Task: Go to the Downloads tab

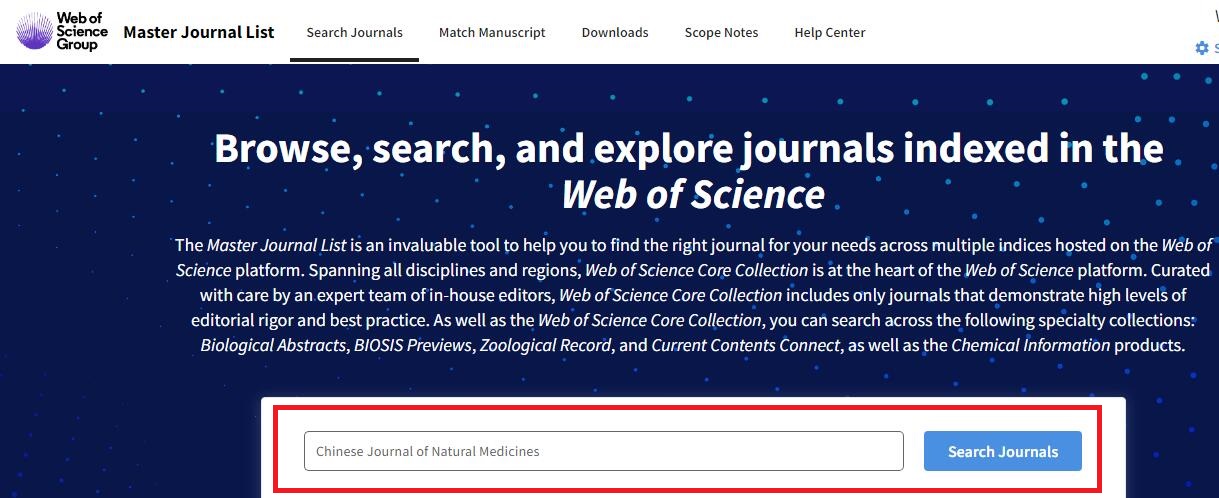Action: coord(615,32)
